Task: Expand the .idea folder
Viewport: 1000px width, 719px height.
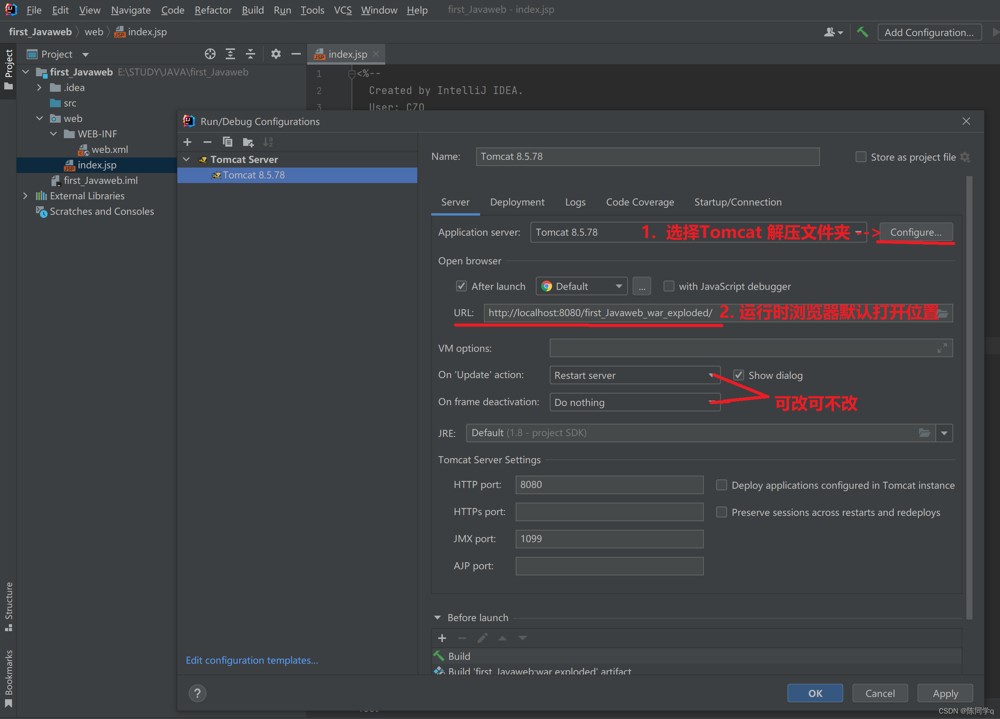Action: (x=40, y=87)
